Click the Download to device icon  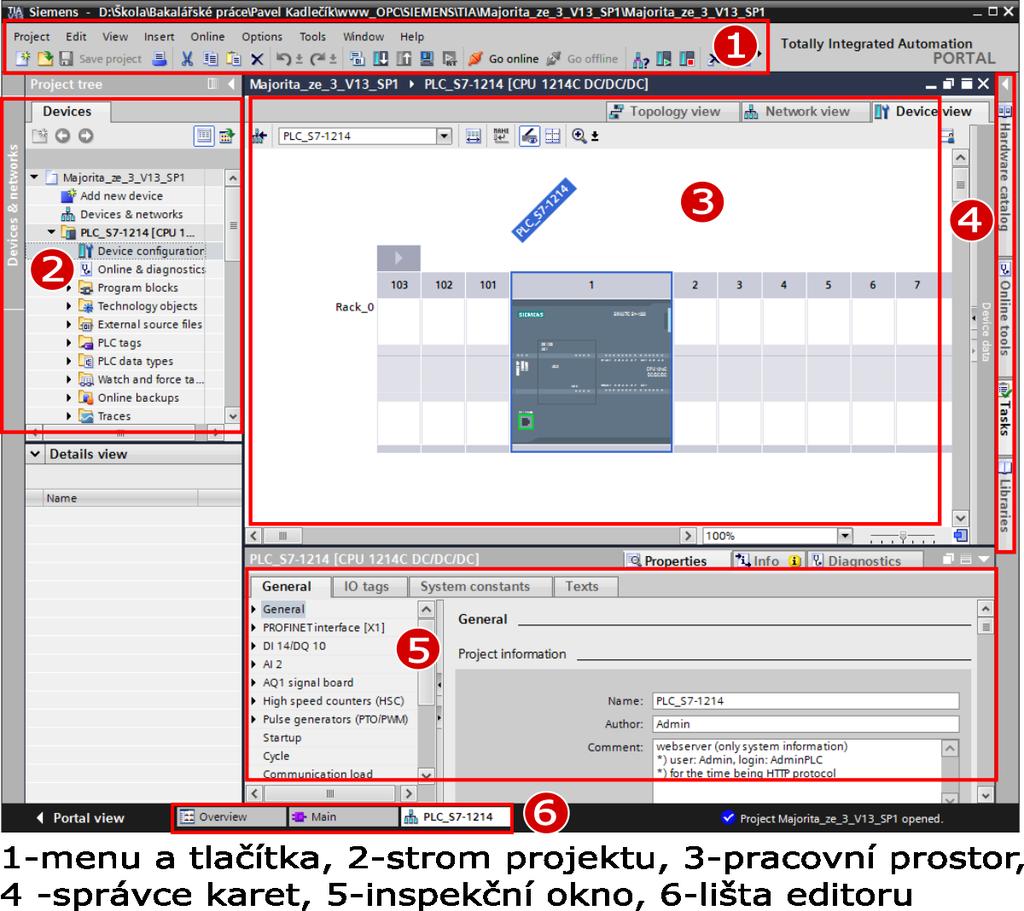click(x=381, y=59)
